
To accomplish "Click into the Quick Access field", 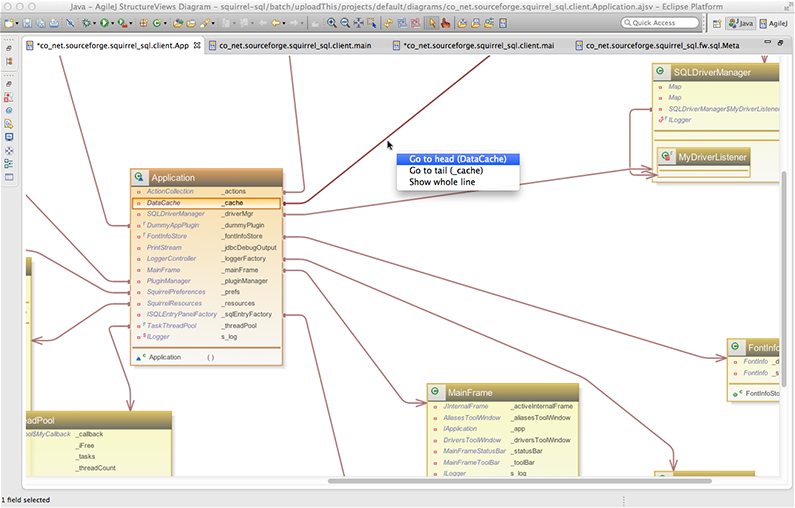I will pos(660,23).
